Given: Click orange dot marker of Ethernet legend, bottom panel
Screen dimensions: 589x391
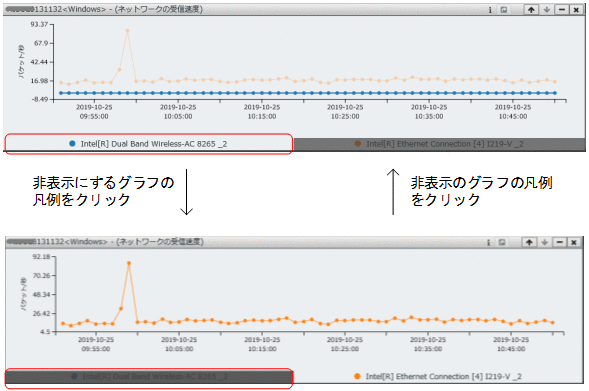Looking at the screenshot, I should (x=358, y=376).
